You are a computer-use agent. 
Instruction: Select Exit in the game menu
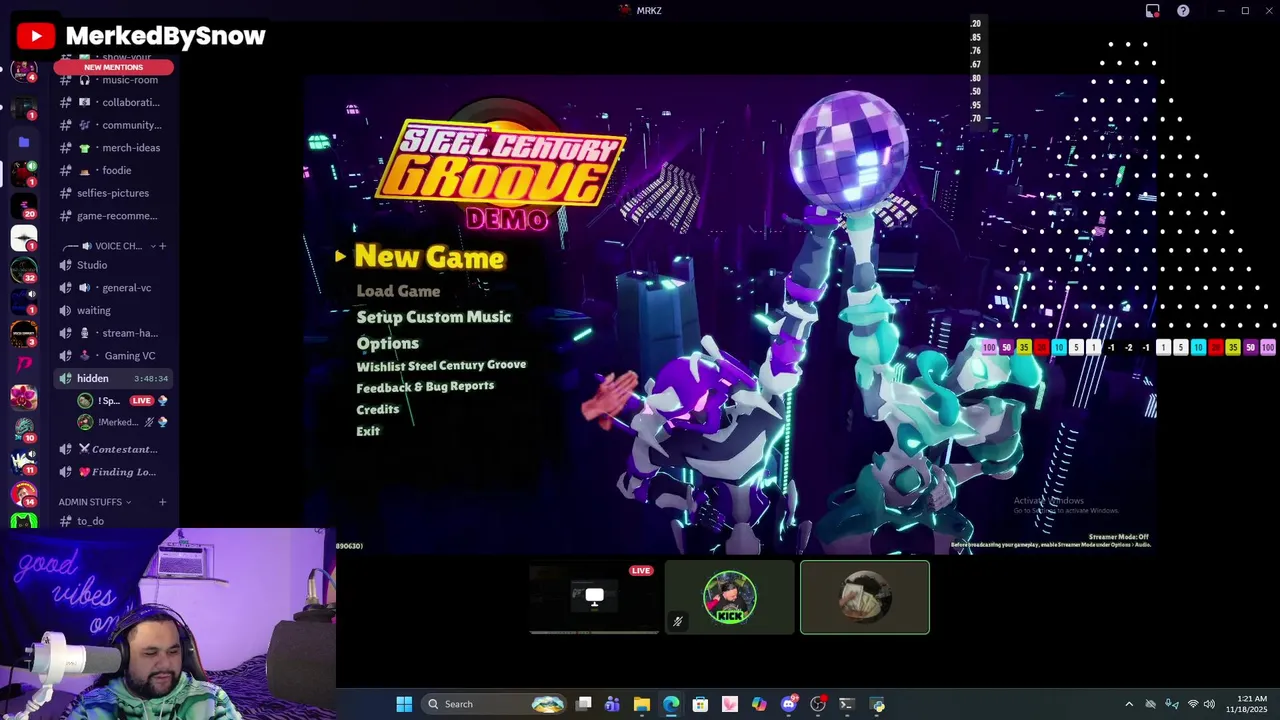368,431
